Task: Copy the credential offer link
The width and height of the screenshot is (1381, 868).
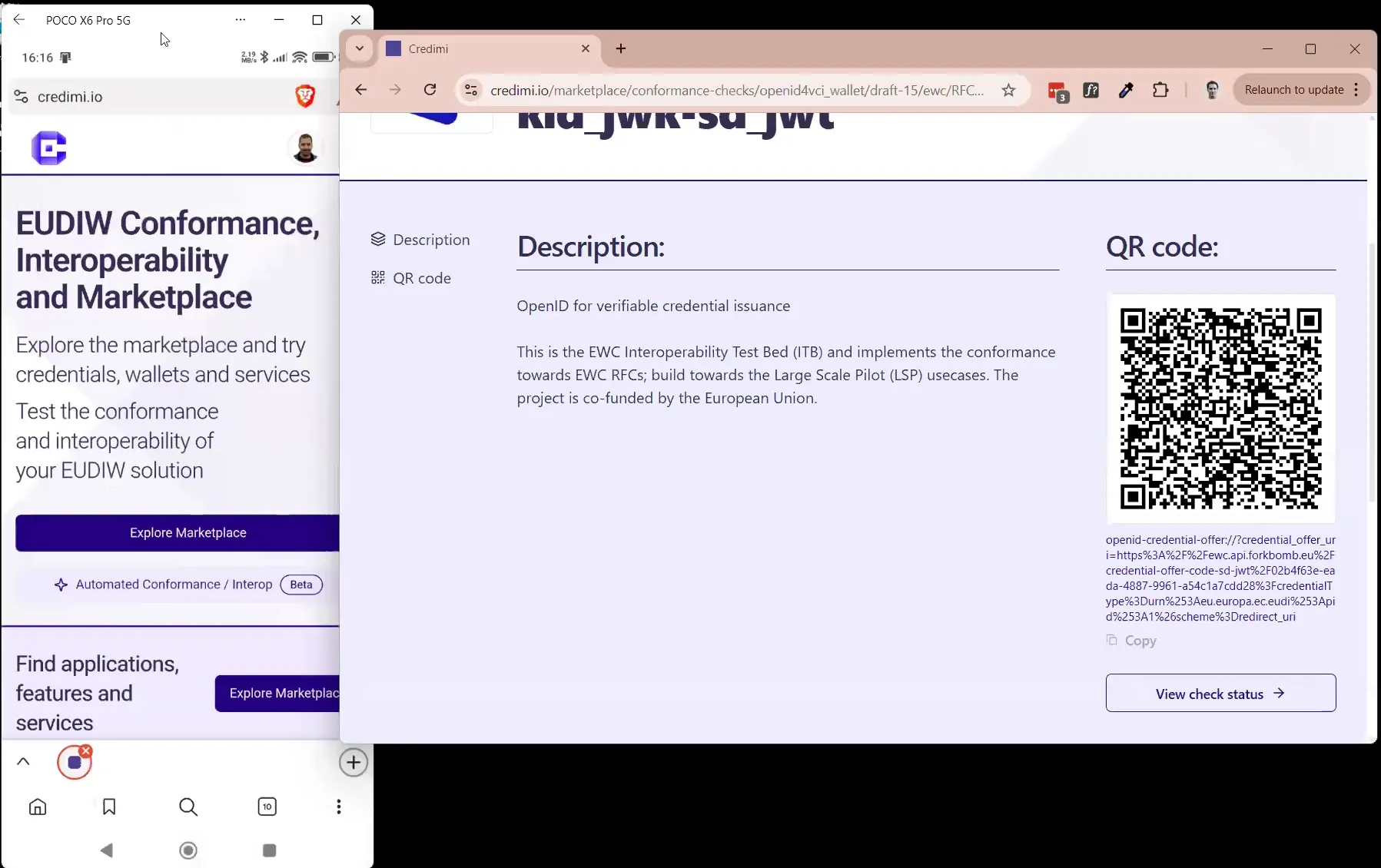Action: pyautogui.click(x=1131, y=641)
